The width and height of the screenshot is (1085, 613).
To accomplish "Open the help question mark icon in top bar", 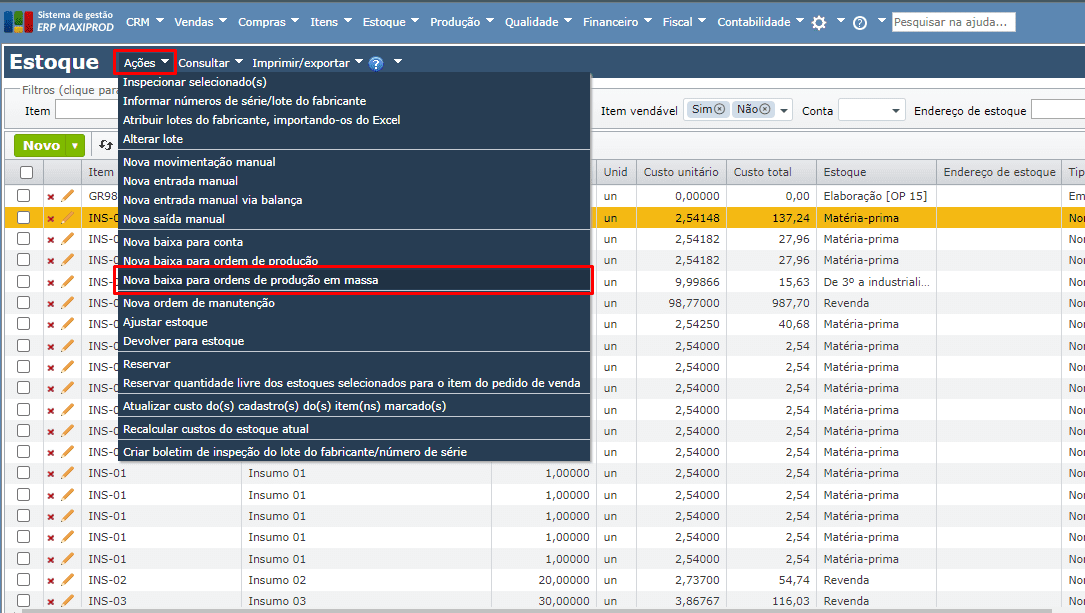I will click(859, 22).
